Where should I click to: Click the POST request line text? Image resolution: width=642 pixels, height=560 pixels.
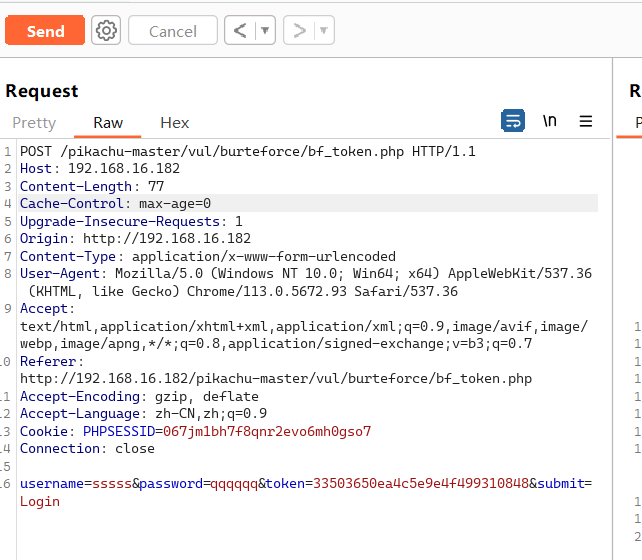coord(248,151)
